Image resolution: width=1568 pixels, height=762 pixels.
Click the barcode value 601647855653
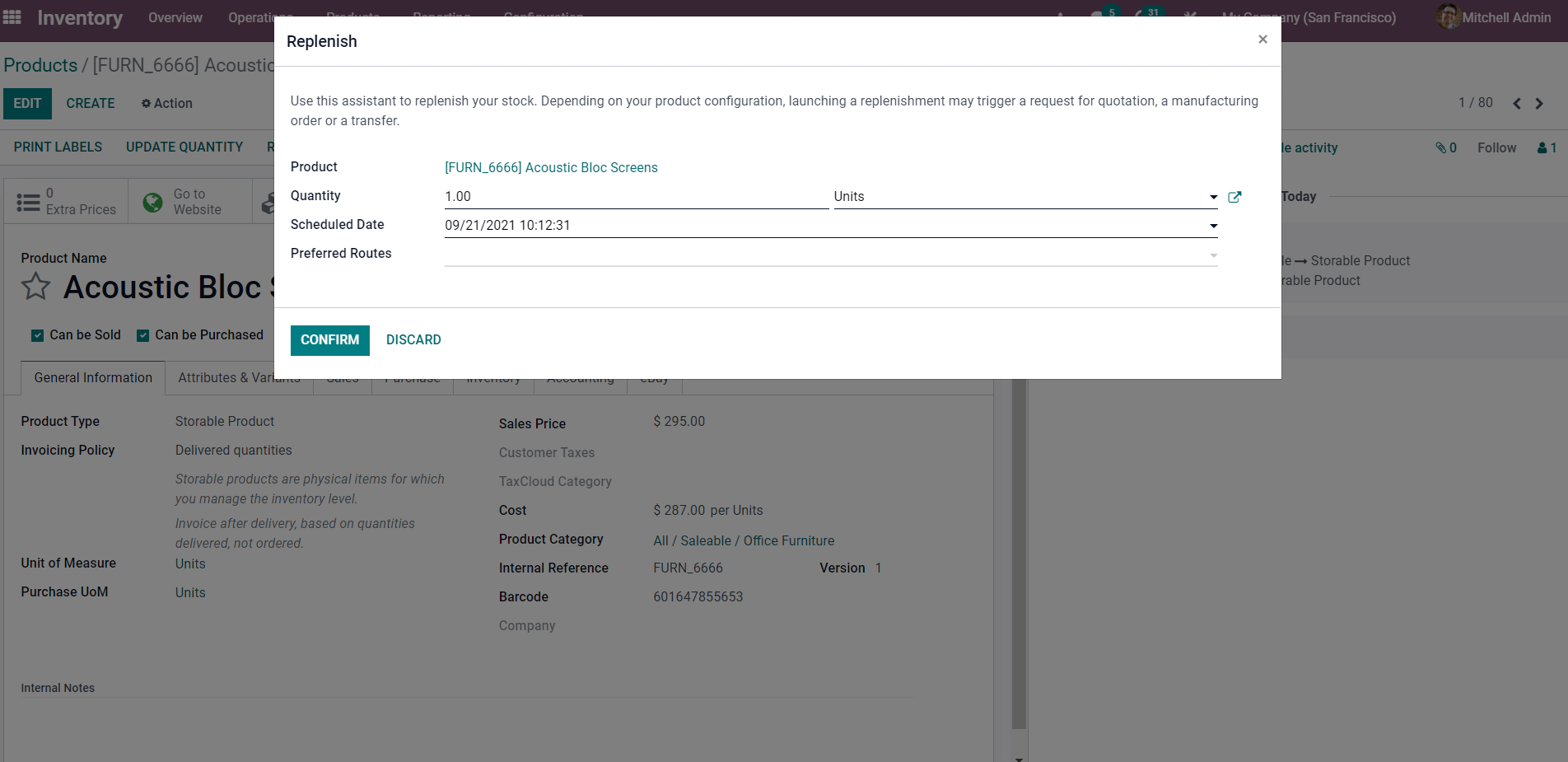point(698,596)
